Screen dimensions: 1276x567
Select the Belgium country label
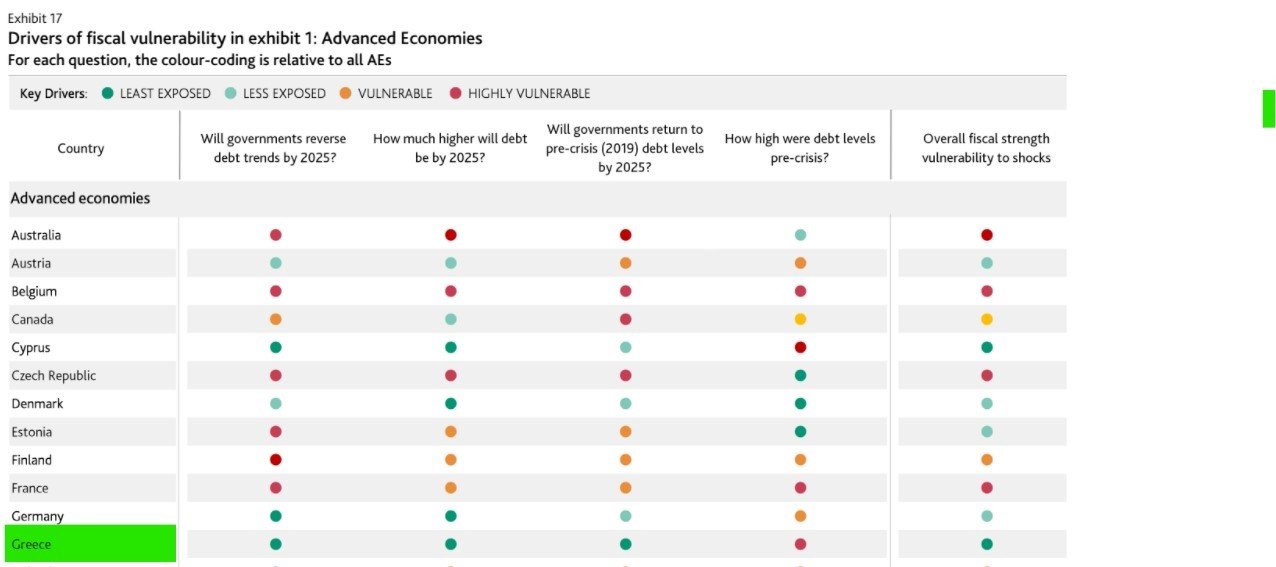pos(34,292)
